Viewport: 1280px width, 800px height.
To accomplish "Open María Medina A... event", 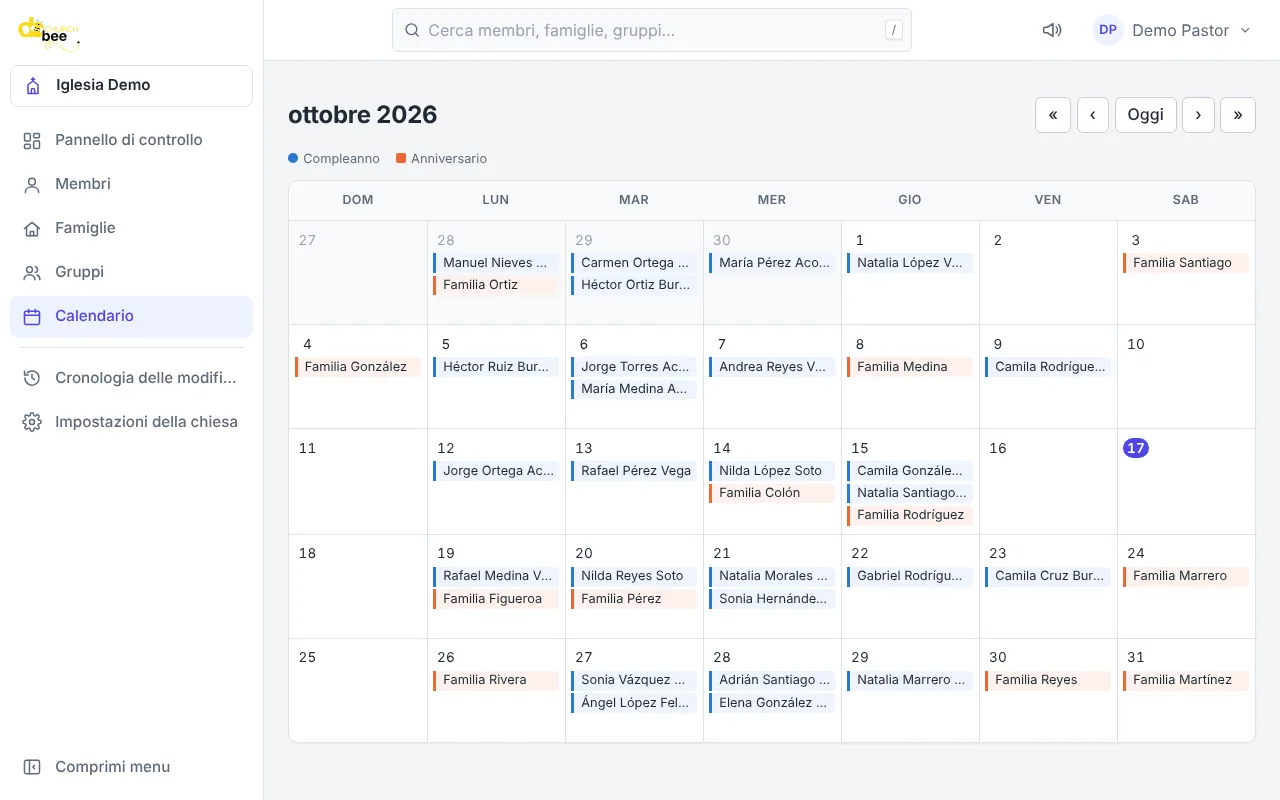I will pyautogui.click(x=634, y=389).
